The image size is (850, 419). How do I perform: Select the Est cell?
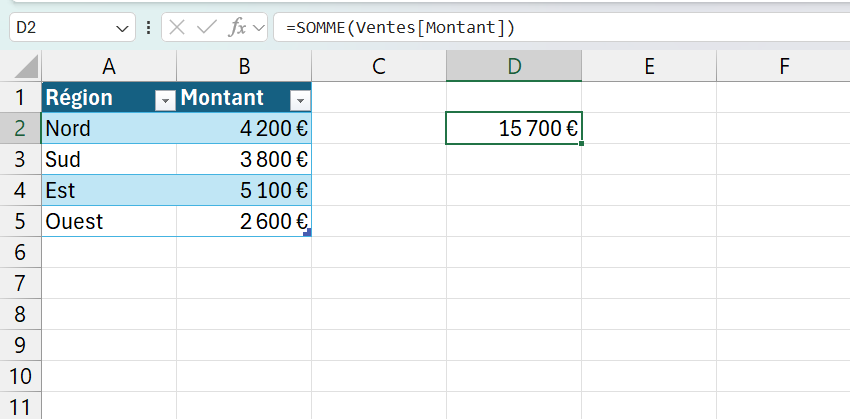109,190
